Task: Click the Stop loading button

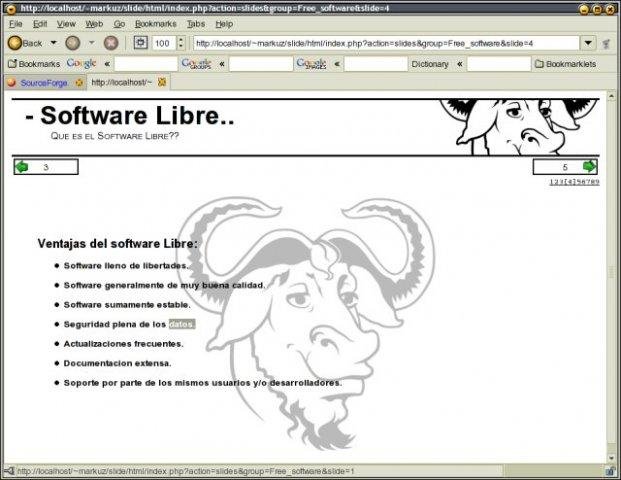Action: point(111,43)
